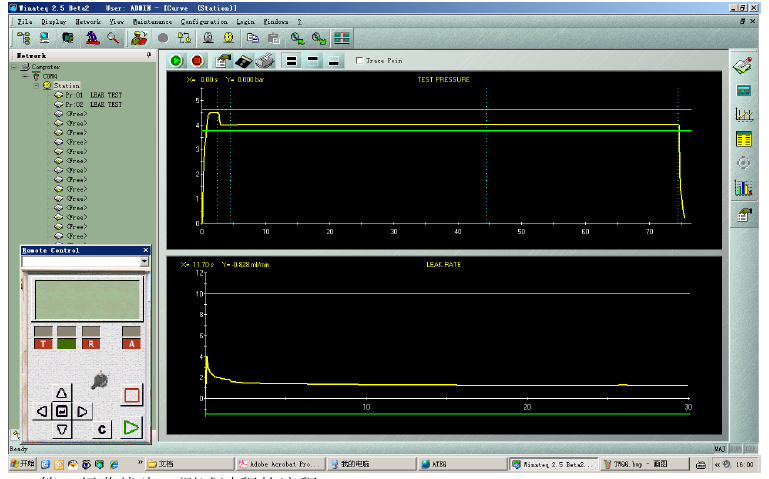Click the red stop acquisition button
Viewport: 769px width, 479px height.
click(x=197, y=61)
